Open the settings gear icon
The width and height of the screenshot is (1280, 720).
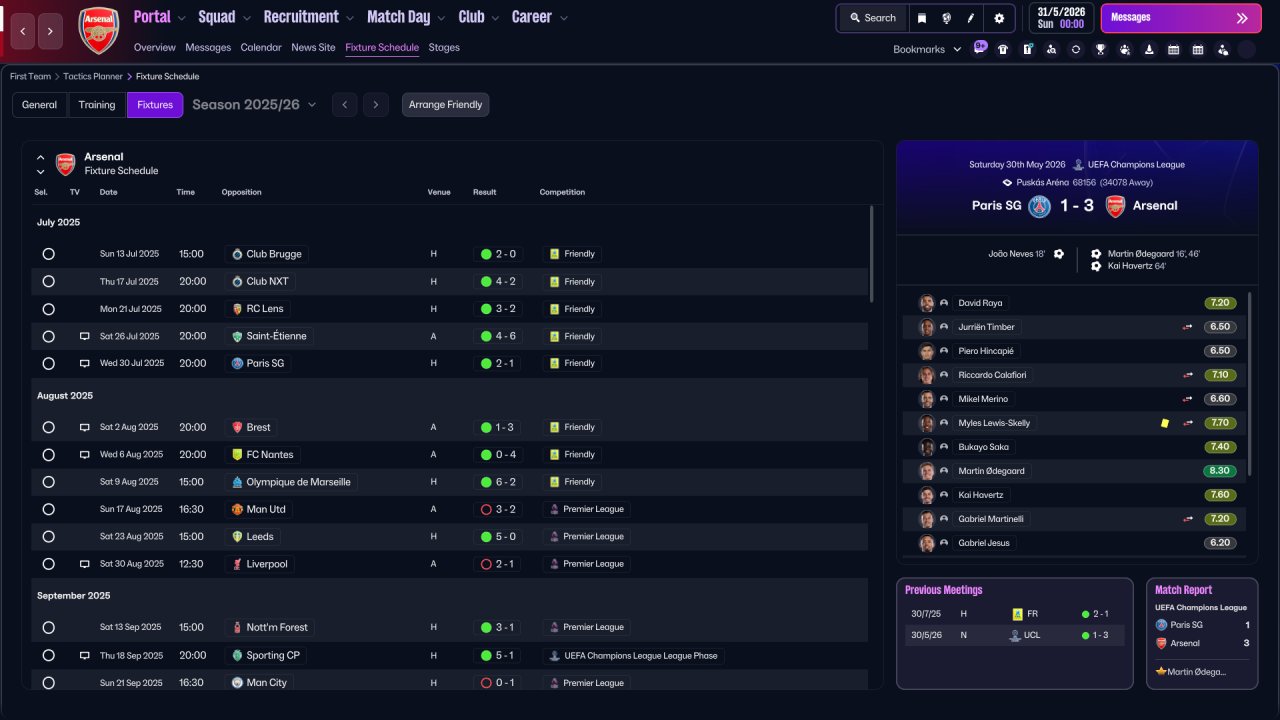point(999,18)
